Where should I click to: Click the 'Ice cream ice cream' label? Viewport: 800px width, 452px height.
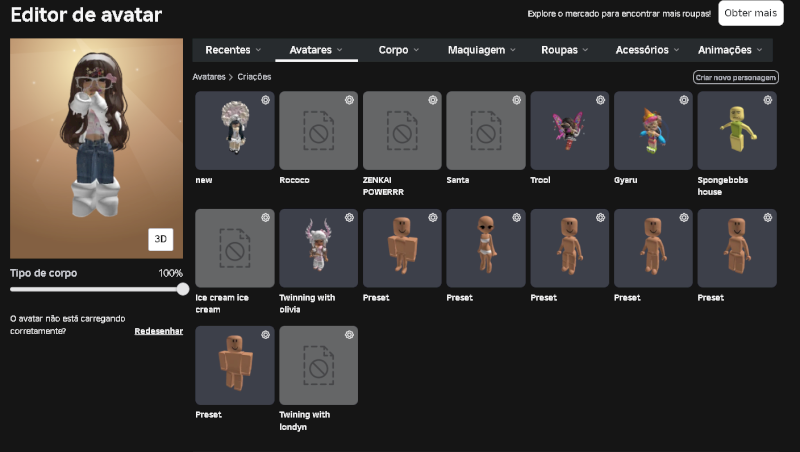click(x=222, y=304)
